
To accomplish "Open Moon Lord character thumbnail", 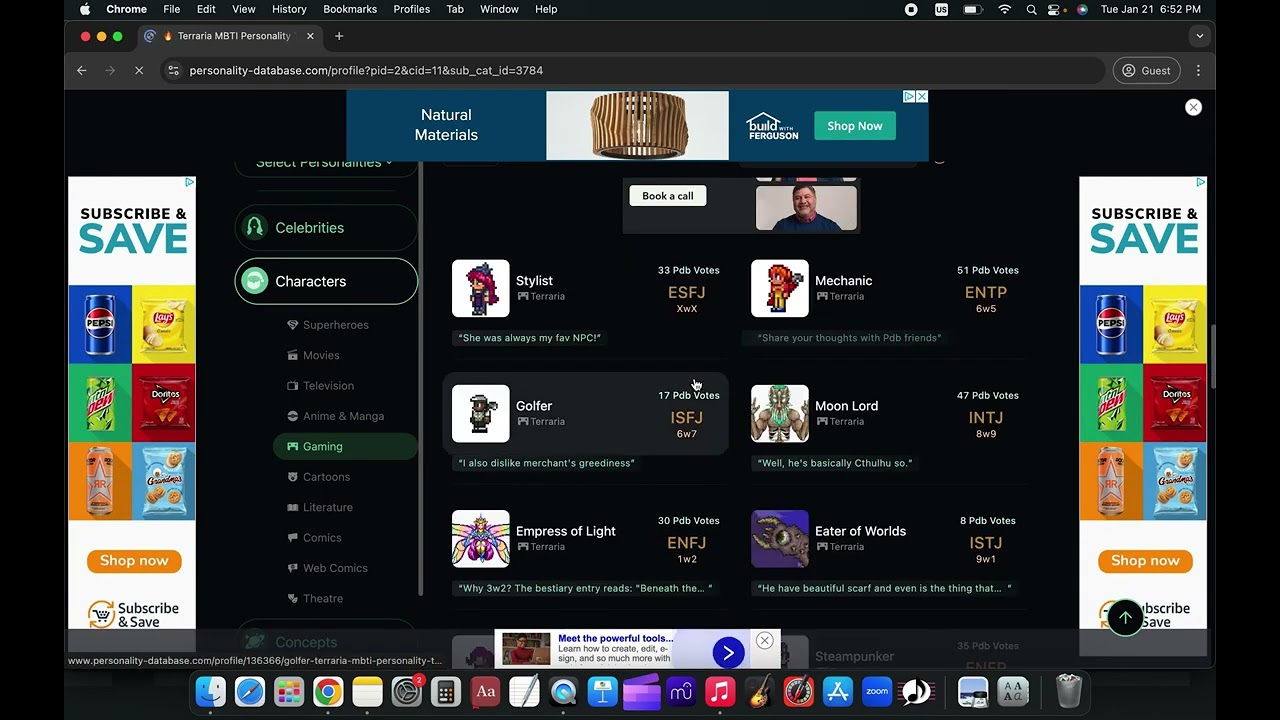I will [780, 413].
